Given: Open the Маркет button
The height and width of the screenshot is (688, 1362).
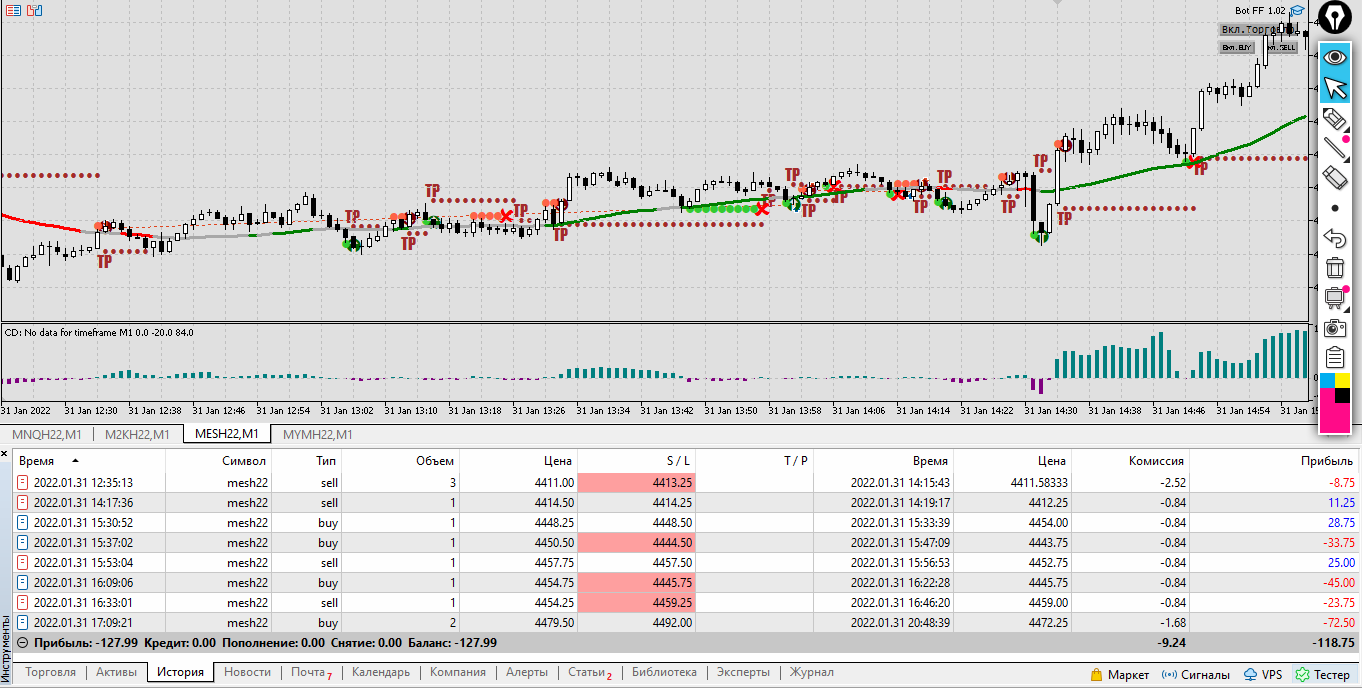Looking at the screenshot, I should point(1120,675).
